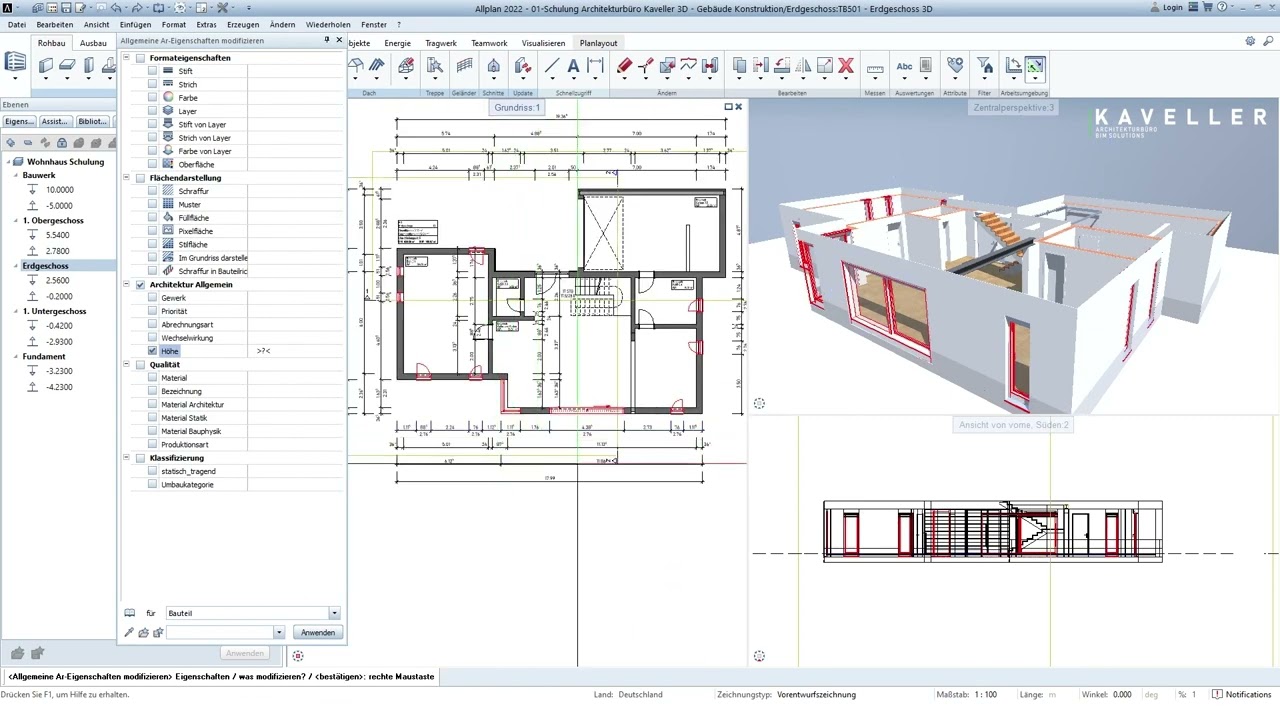Select the Text tool with letter A
The image size is (1280, 720).
click(573, 66)
